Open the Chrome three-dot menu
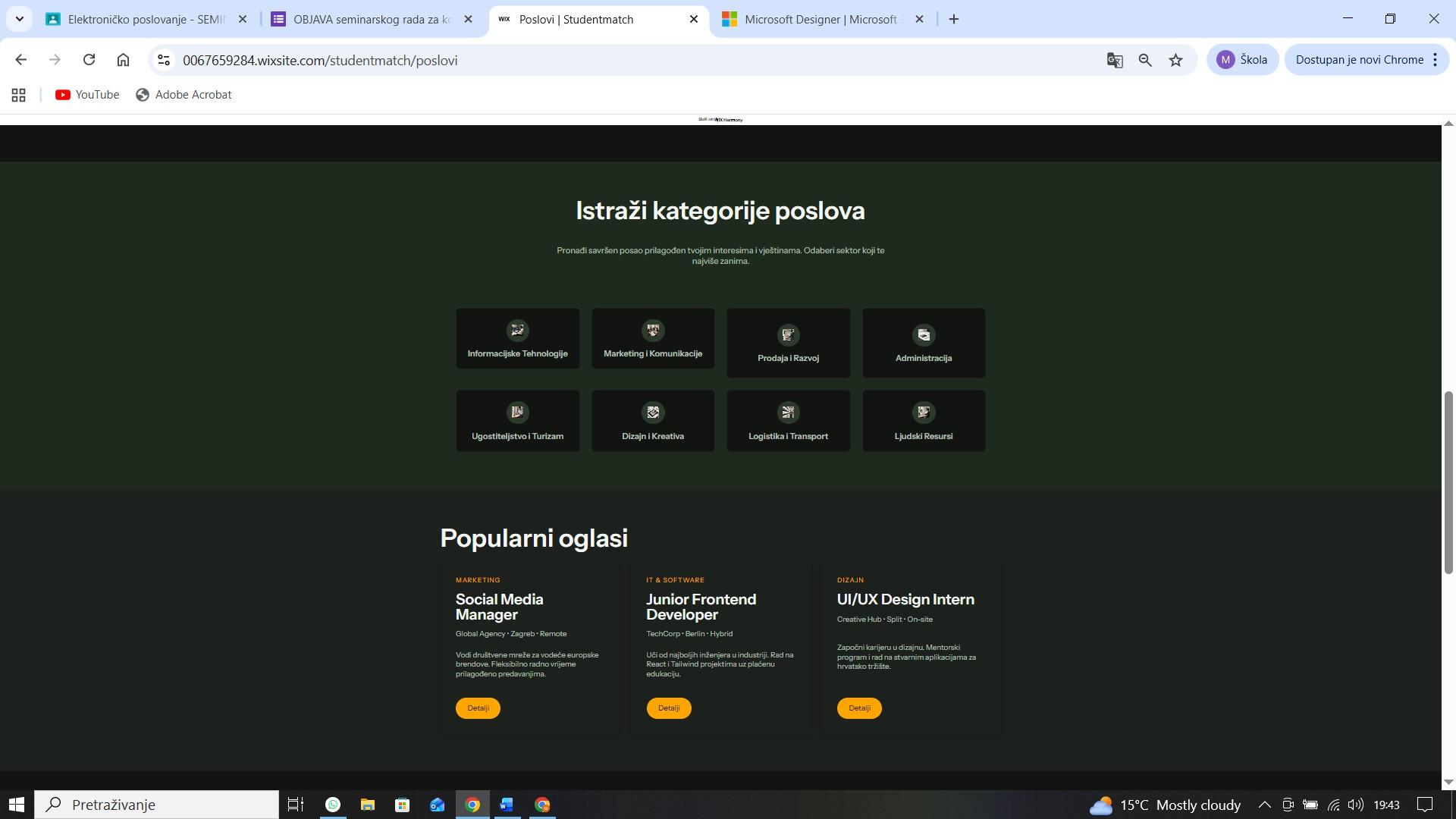The height and width of the screenshot is (819, 1456). pyautogui.click(x=1435, y=60)
